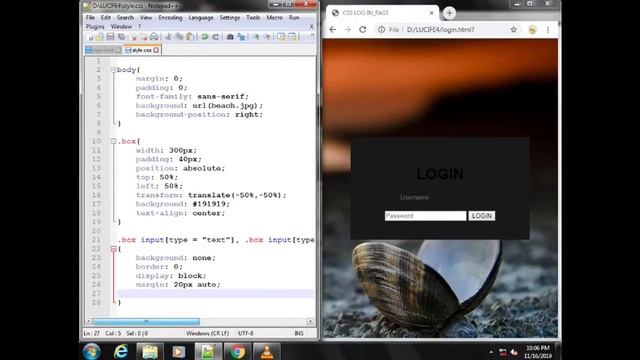Close document with X beside the menu bar

(x=311, y=27)
